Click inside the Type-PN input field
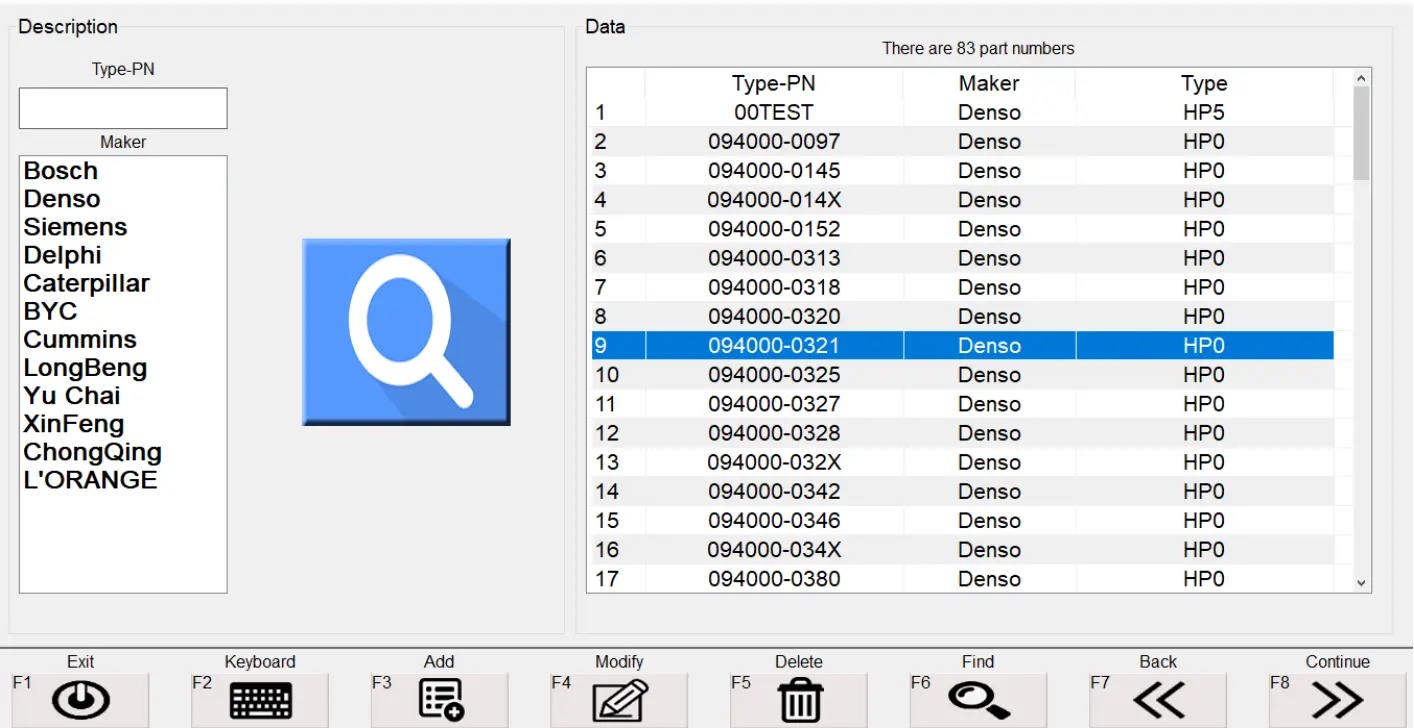This screenshot has width=1414, height=728. pos(122,107)
